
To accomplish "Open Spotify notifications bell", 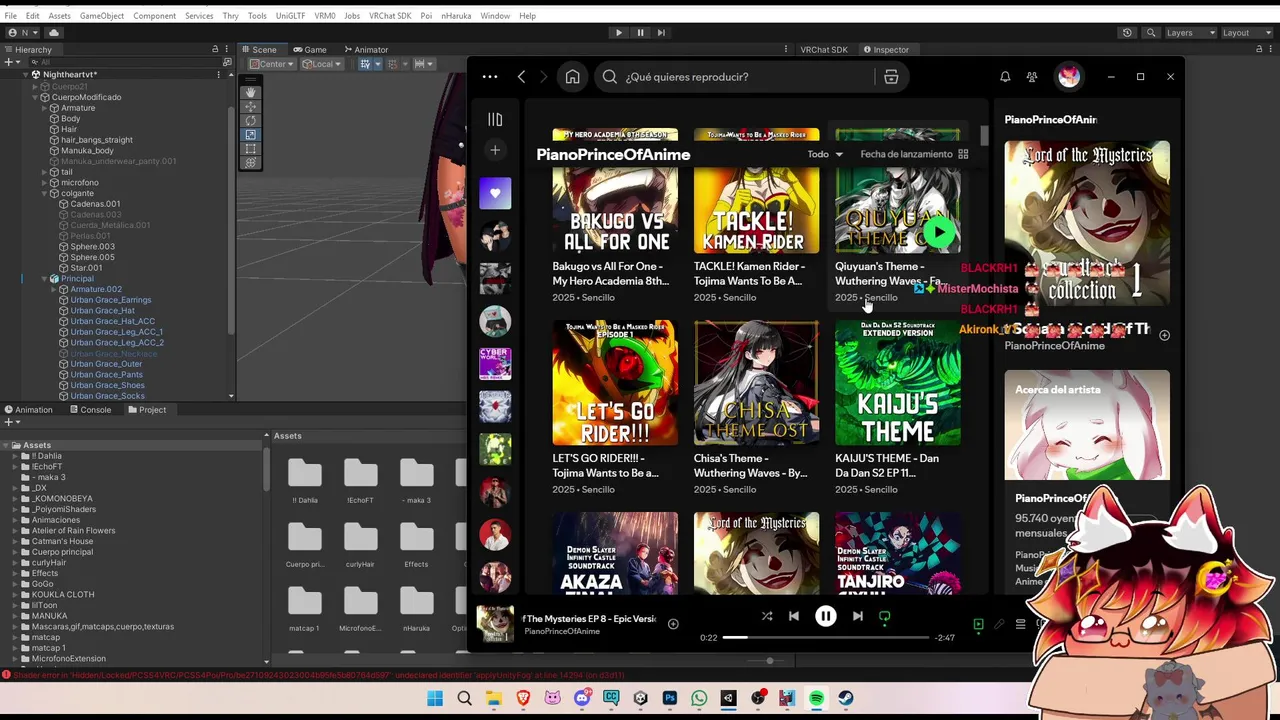I will coord(1005,77).
